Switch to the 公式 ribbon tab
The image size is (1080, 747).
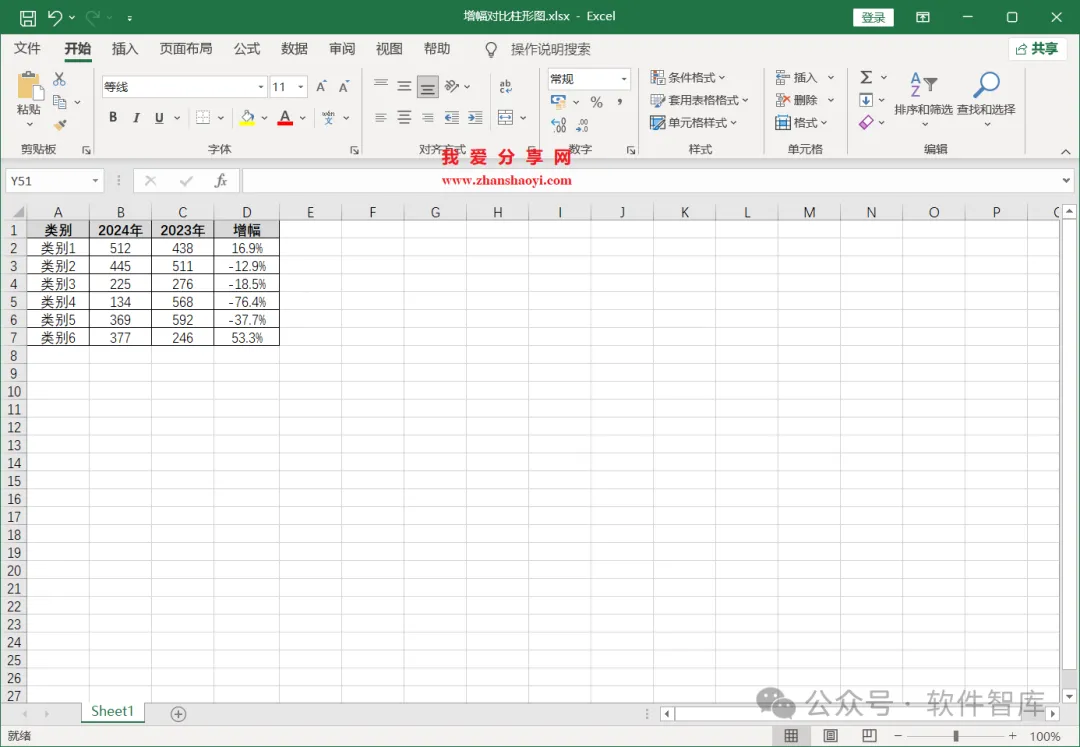pyautogui.click(x=247, y=49)
